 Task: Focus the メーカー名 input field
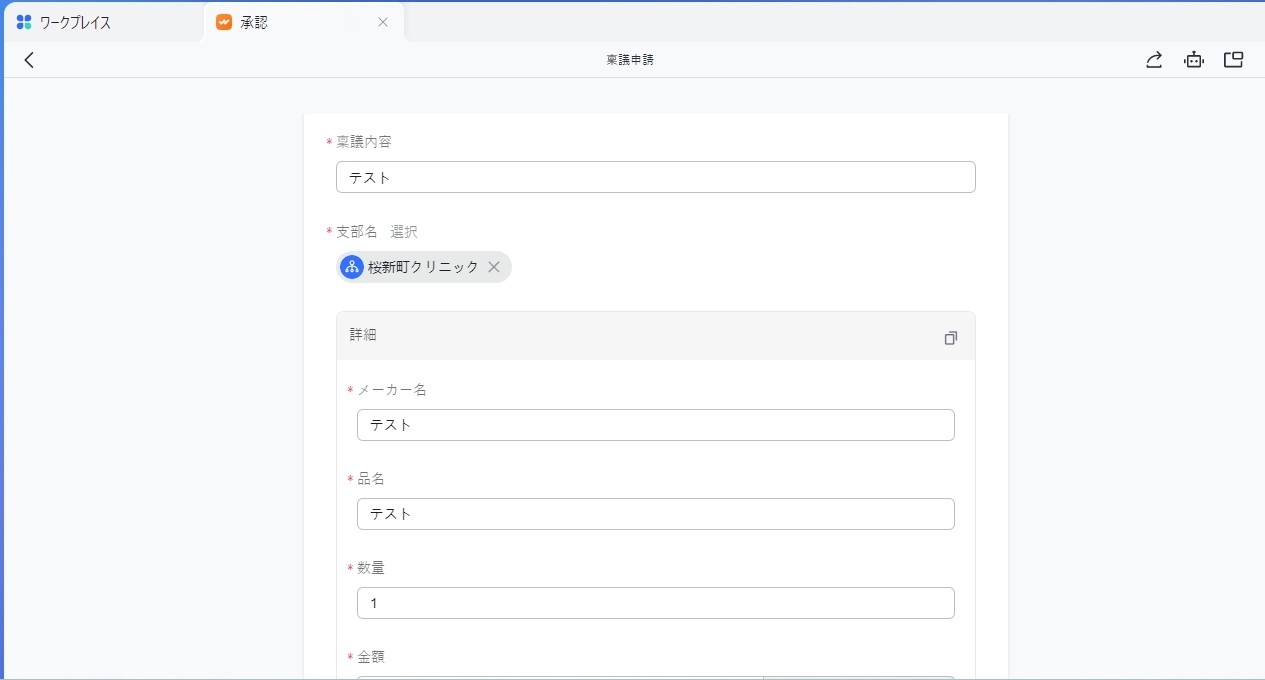656,425
